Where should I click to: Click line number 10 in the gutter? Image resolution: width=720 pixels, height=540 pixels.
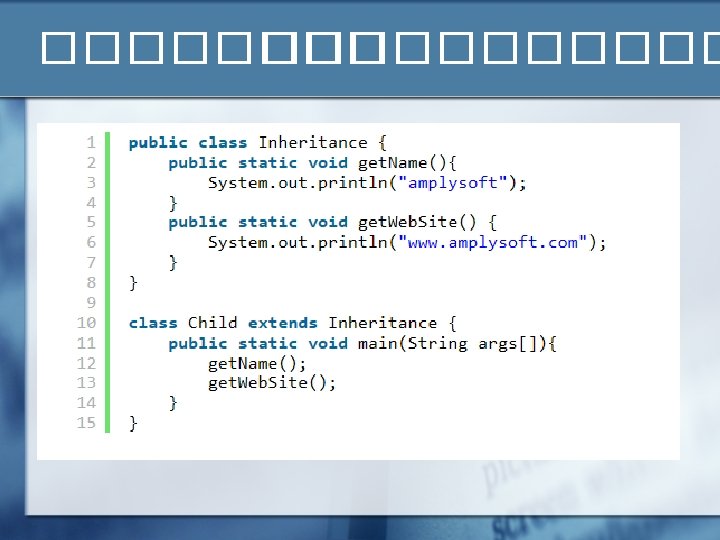[86, 323]
